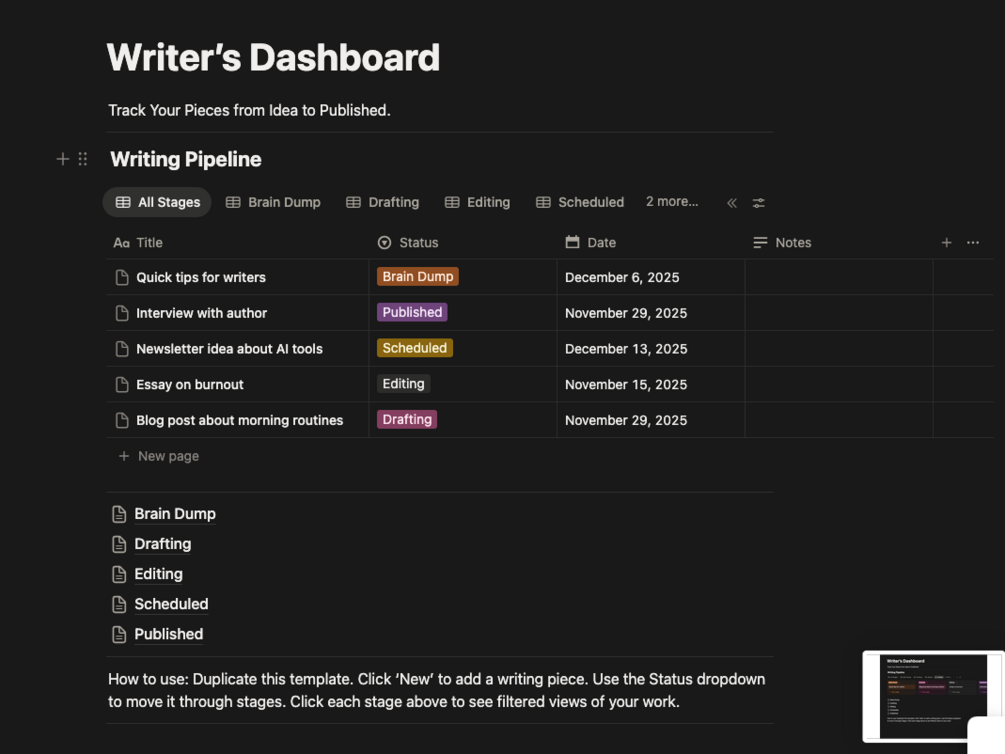The width and height of the screenshot is (1005, 754).
Task: Click the December 6, 2025 date cell
Action: pos(651,277)
